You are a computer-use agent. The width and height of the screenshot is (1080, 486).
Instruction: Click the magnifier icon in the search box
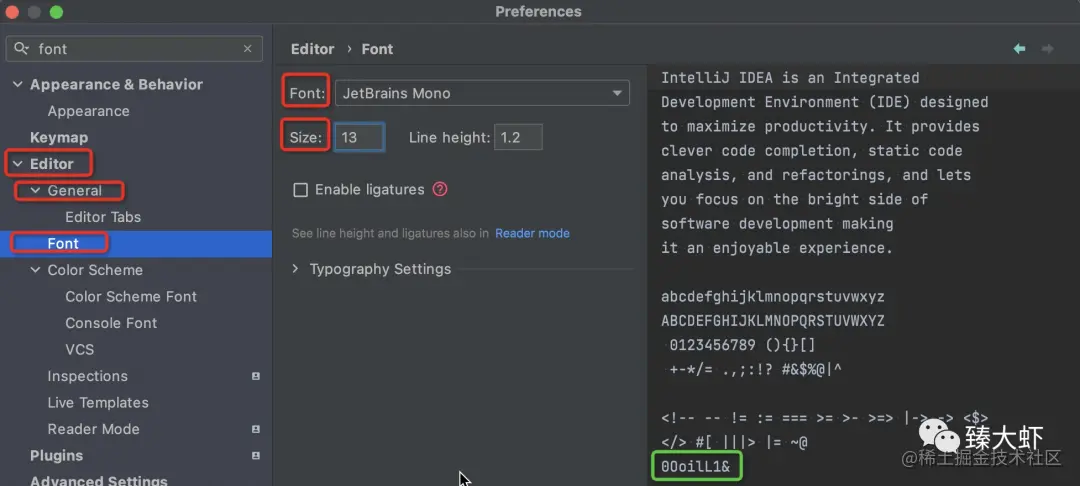tap(22, 49)
